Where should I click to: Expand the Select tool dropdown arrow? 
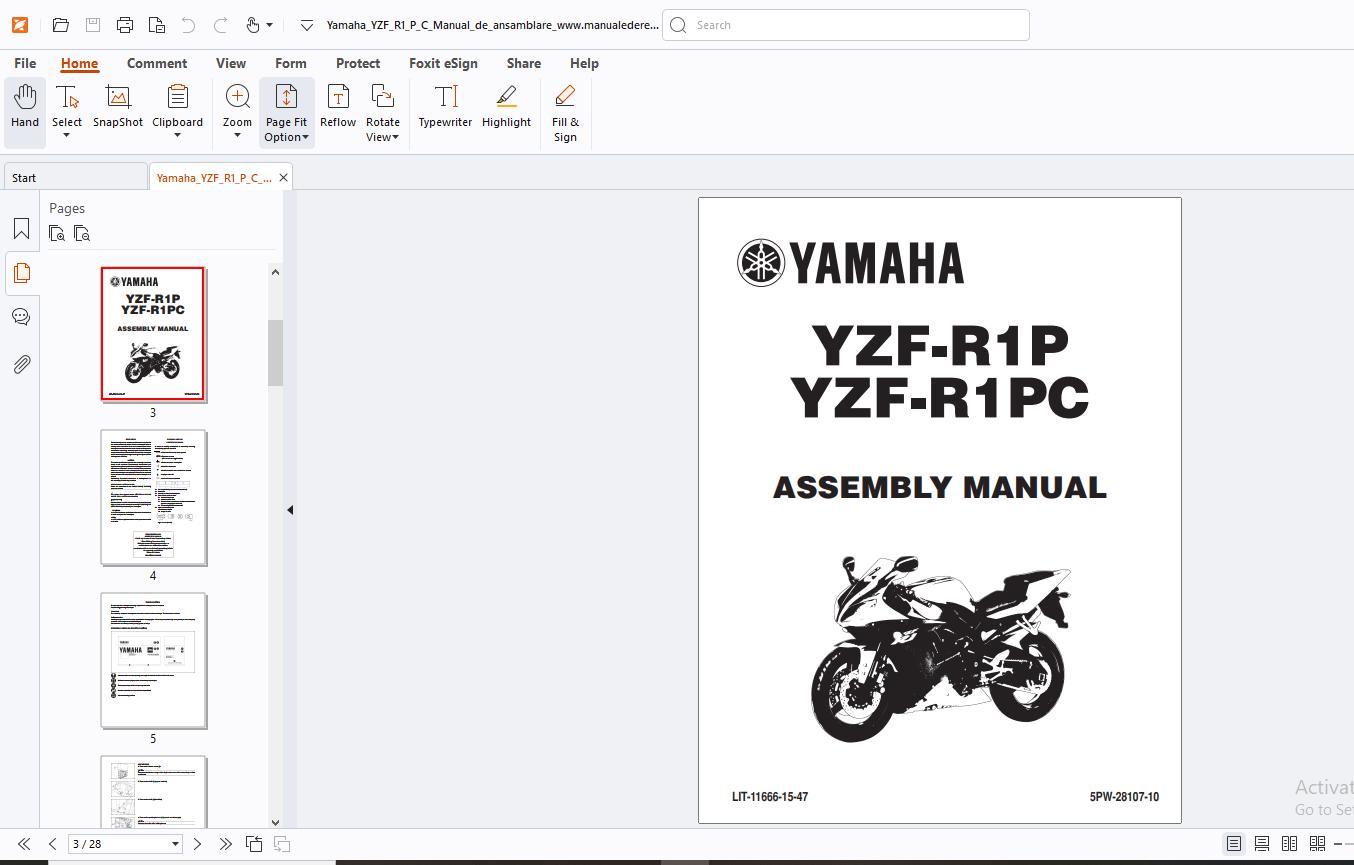tap(66, 136)
